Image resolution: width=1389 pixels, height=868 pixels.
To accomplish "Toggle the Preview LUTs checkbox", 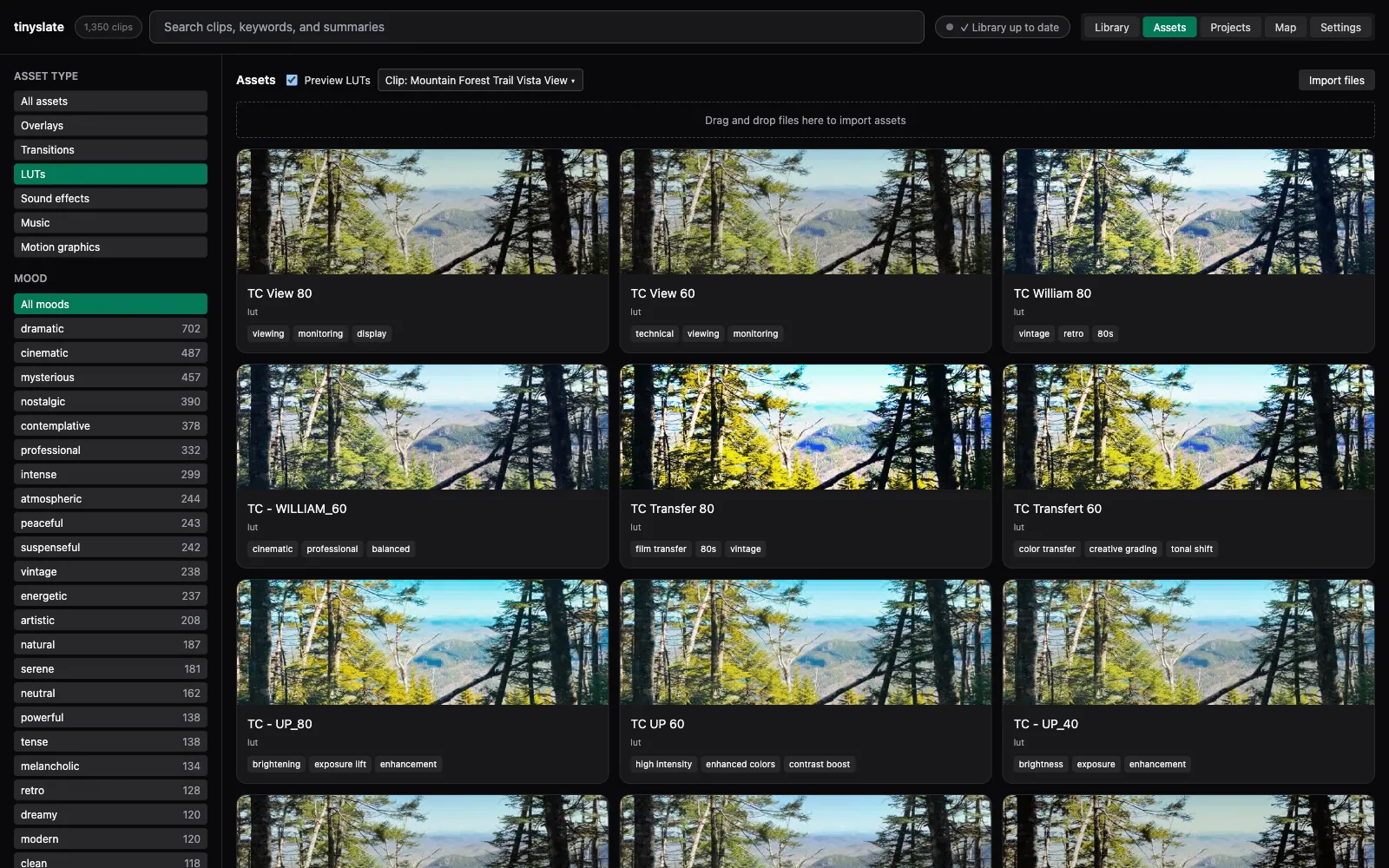I will 292,80.
